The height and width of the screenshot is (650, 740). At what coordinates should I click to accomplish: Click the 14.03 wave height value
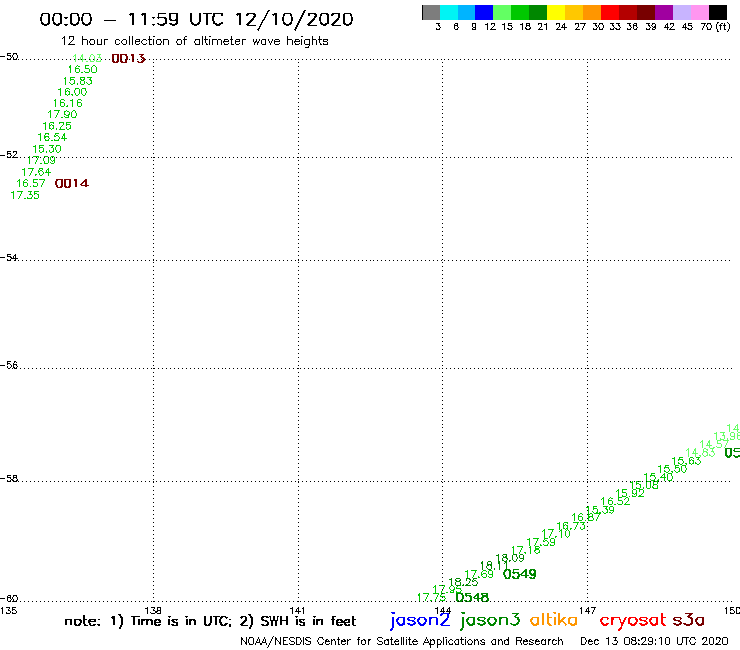(x=87, y=58)
